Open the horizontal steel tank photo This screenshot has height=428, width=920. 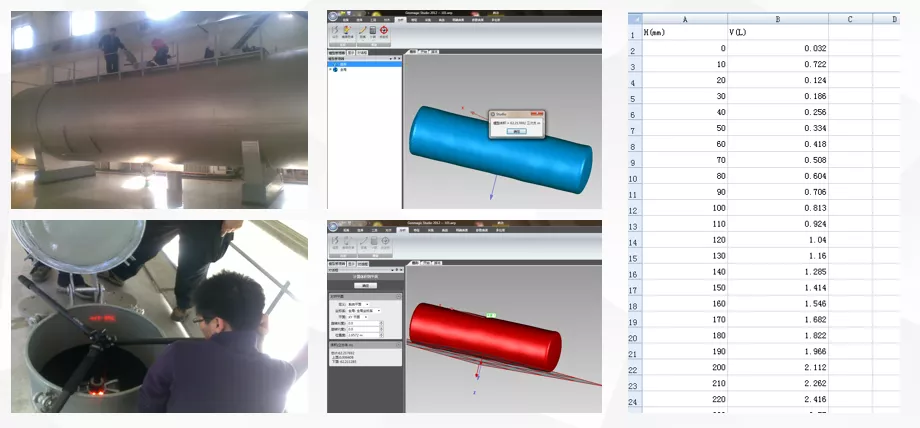[160, 108]
